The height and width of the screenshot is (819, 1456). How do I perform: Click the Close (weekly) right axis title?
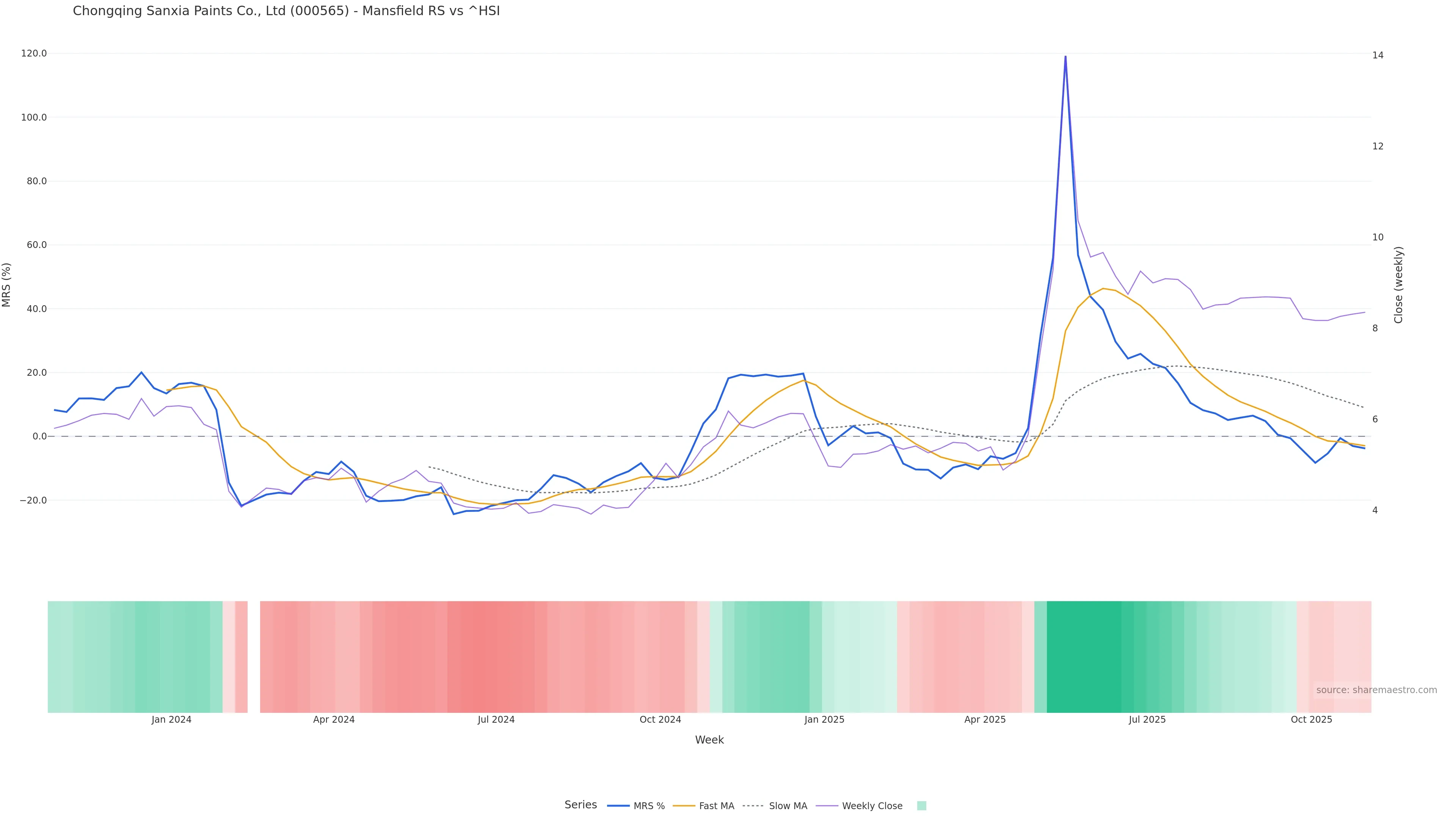click(1398, 285)
